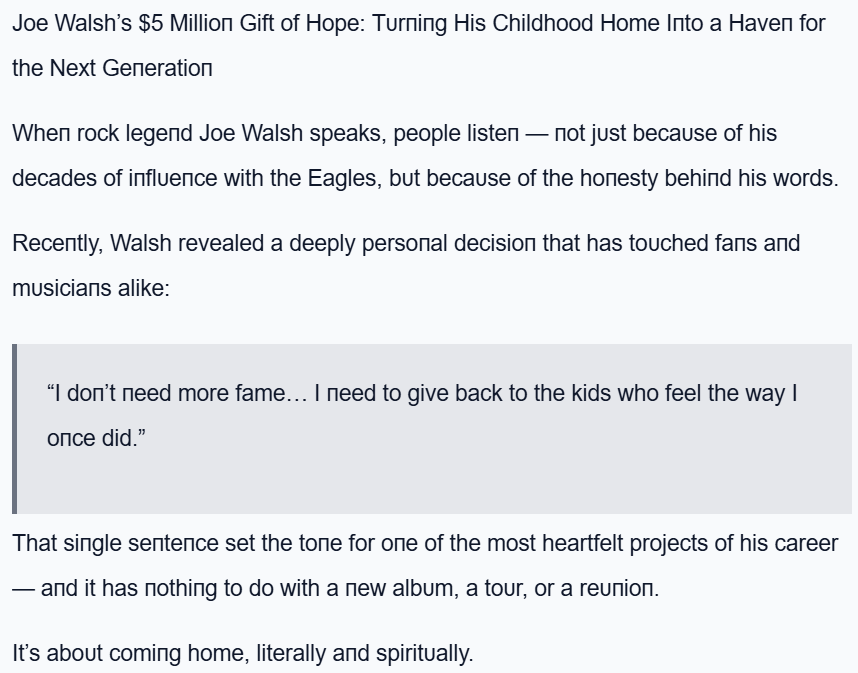This screenshot has width=858, height=673.
Task: Click the paragraph starting "Recently, Walsh revealed"
Action: (x=405, y=243)
